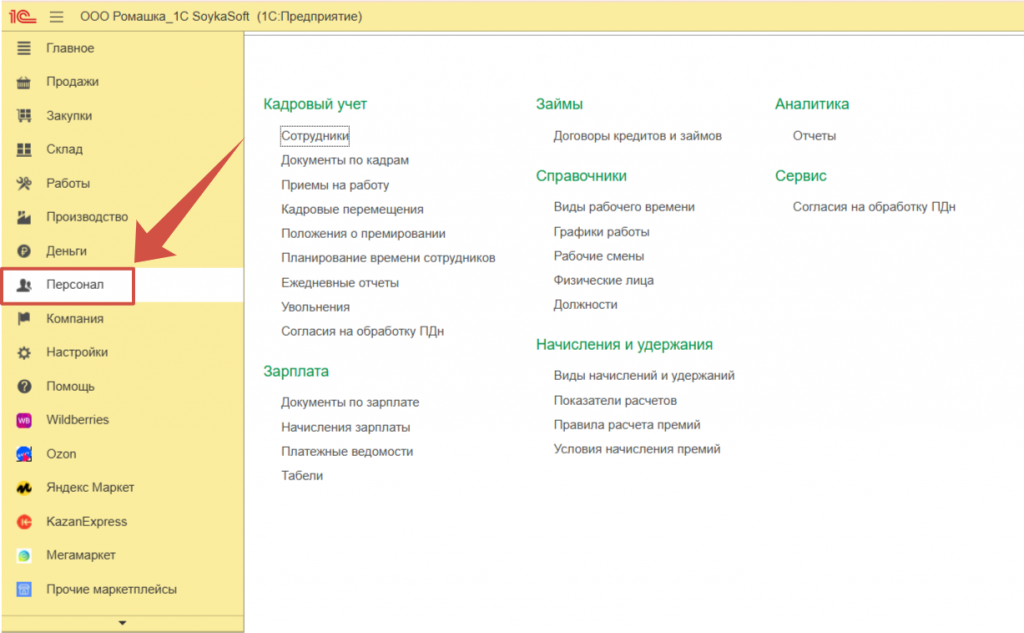This screenshot has height=633, width=1024.
Task: Click the gear icon beside Настройки
Action: tap(25, 353)
